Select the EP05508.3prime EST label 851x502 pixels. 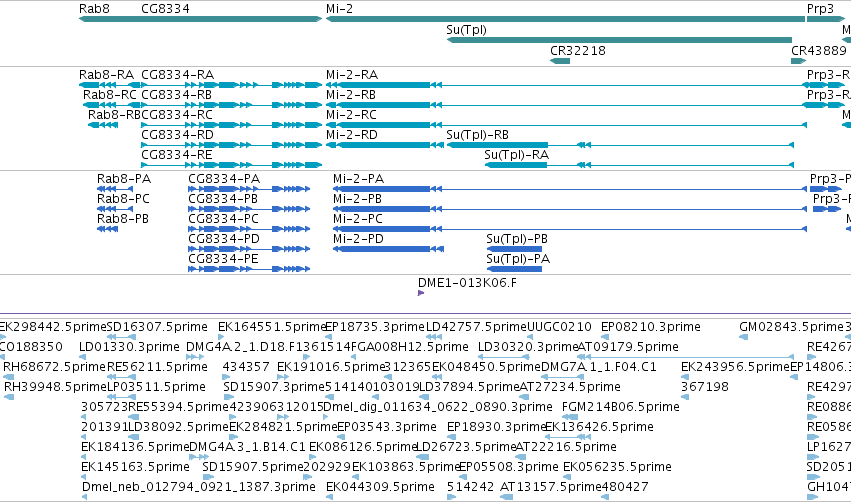pyautogui.click(x=509, y=467)
